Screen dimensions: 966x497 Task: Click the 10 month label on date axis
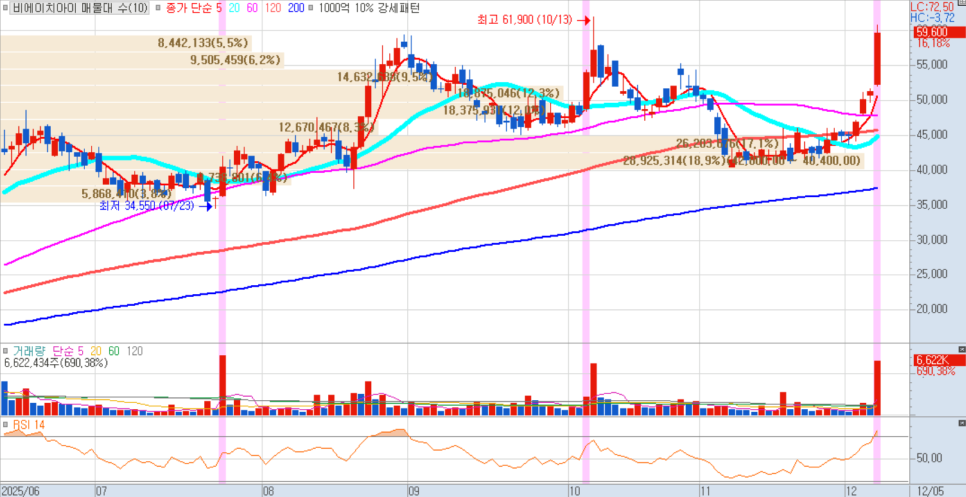[x=575, y=491]
